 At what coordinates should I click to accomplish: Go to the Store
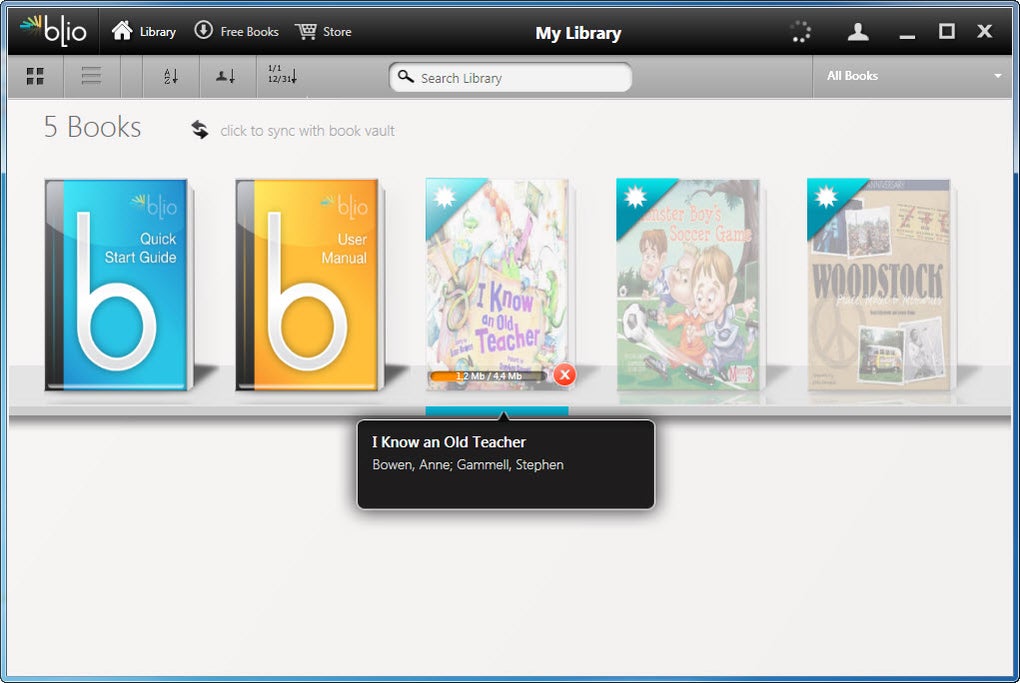tap(323, 31)
